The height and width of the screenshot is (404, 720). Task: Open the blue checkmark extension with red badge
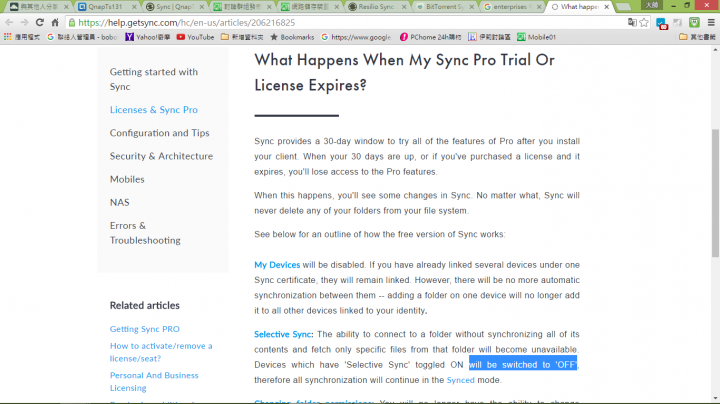662,23
